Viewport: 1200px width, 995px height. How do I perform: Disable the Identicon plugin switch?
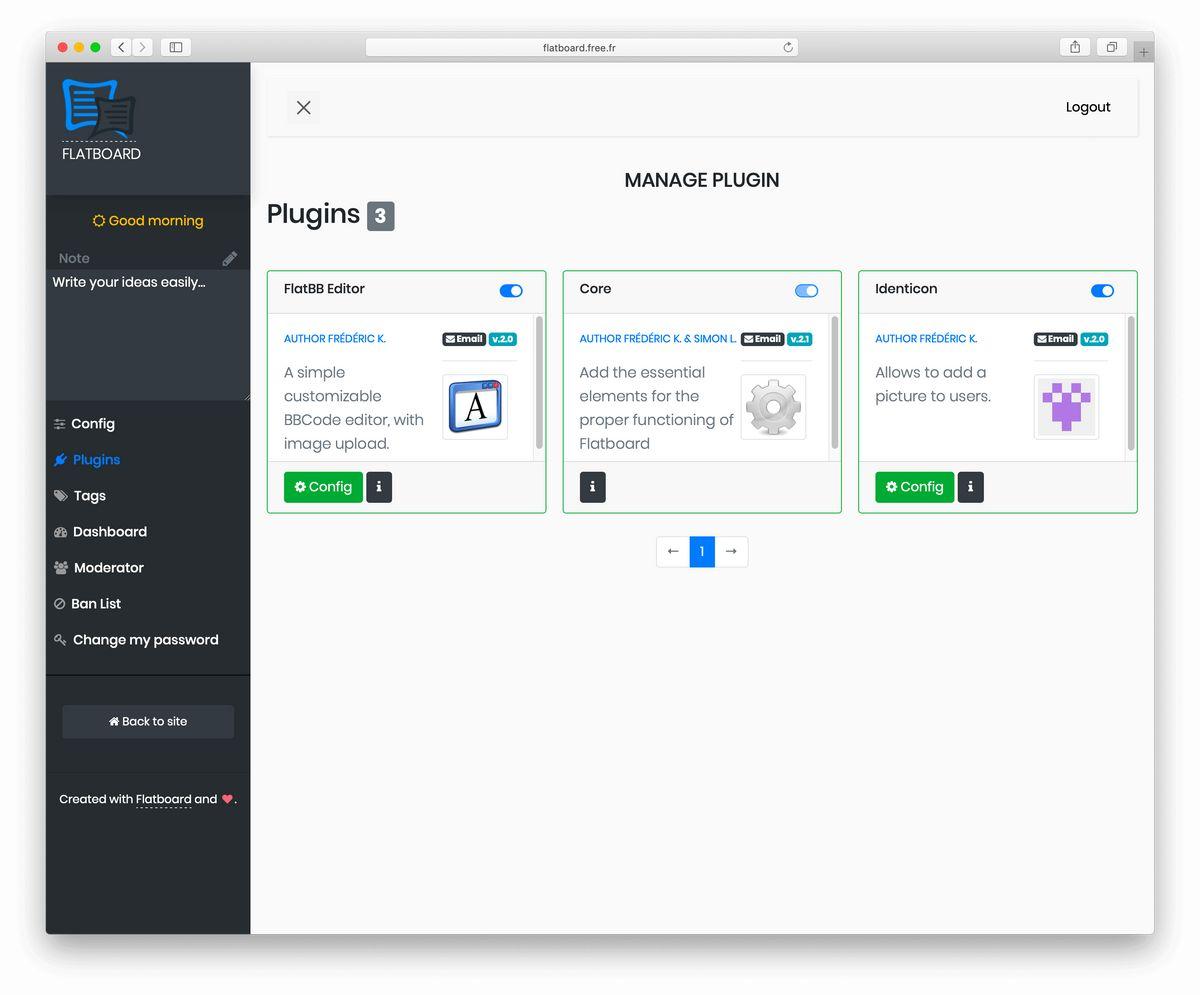point(1102,291)
